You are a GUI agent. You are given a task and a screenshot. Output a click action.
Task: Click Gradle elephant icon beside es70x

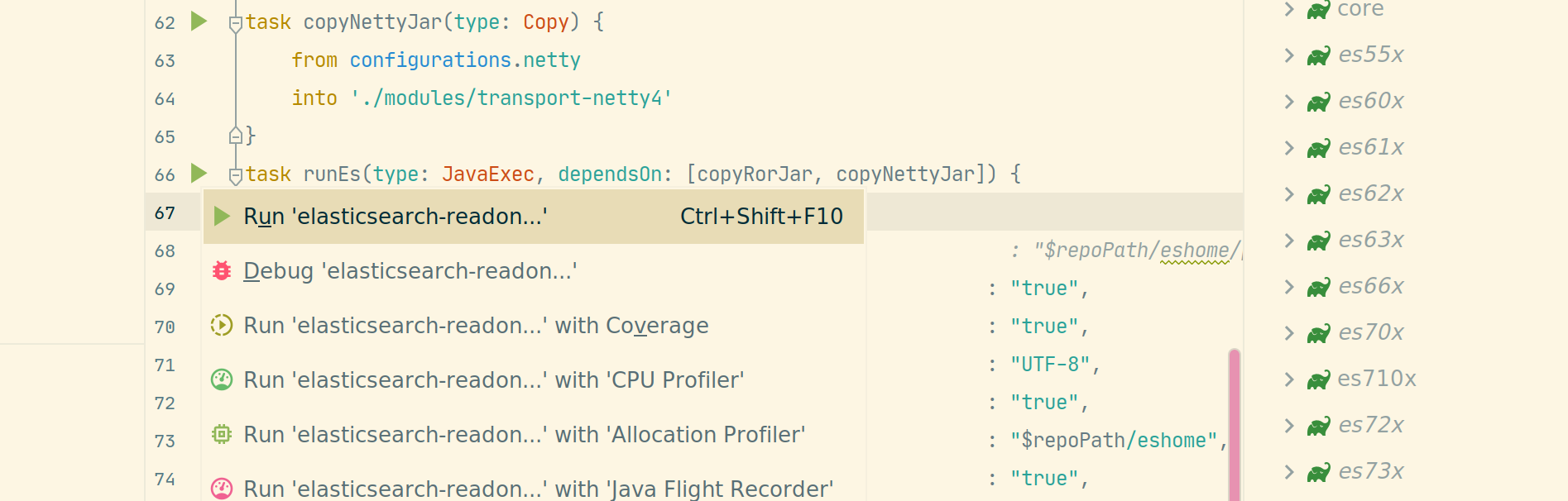(x=1318, y=334)
